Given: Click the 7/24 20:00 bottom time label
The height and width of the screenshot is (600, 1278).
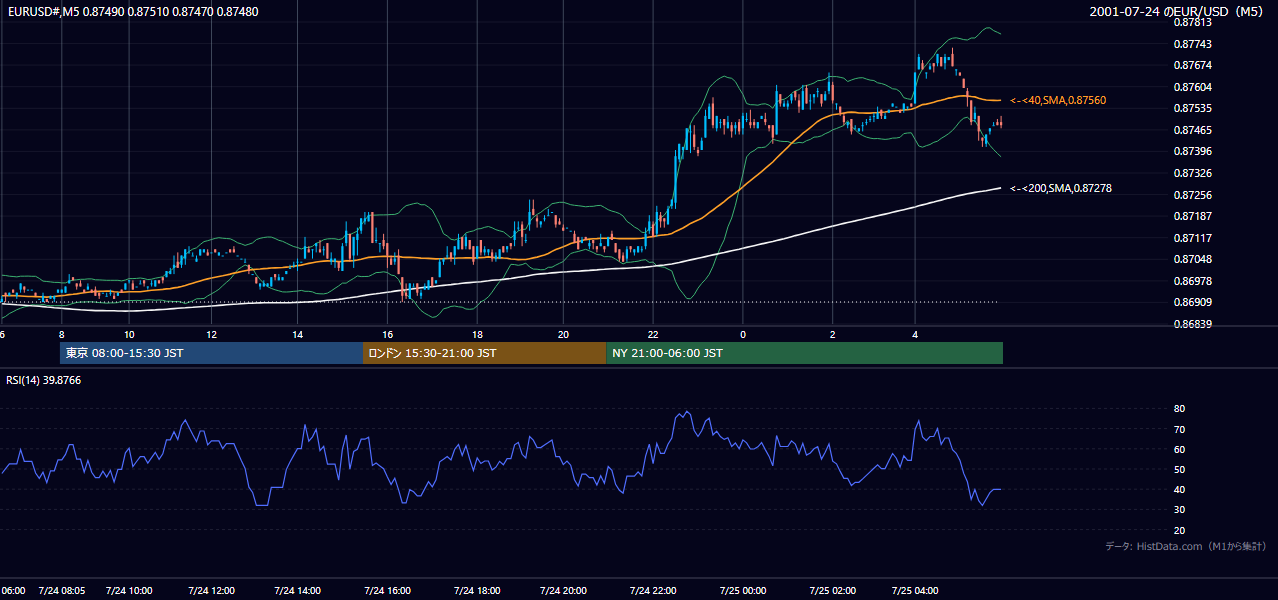Looking at the screenshot, I should point(563,591).
